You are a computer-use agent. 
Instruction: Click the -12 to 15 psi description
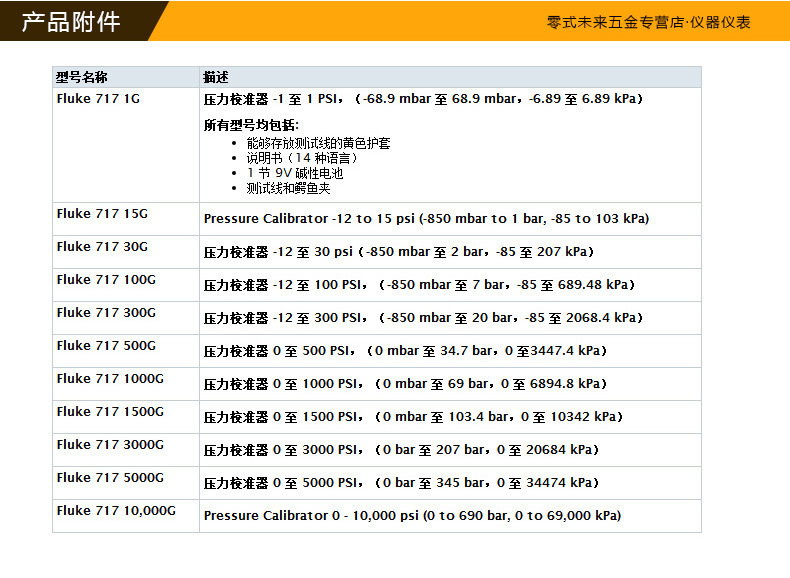tap(426, 219)
